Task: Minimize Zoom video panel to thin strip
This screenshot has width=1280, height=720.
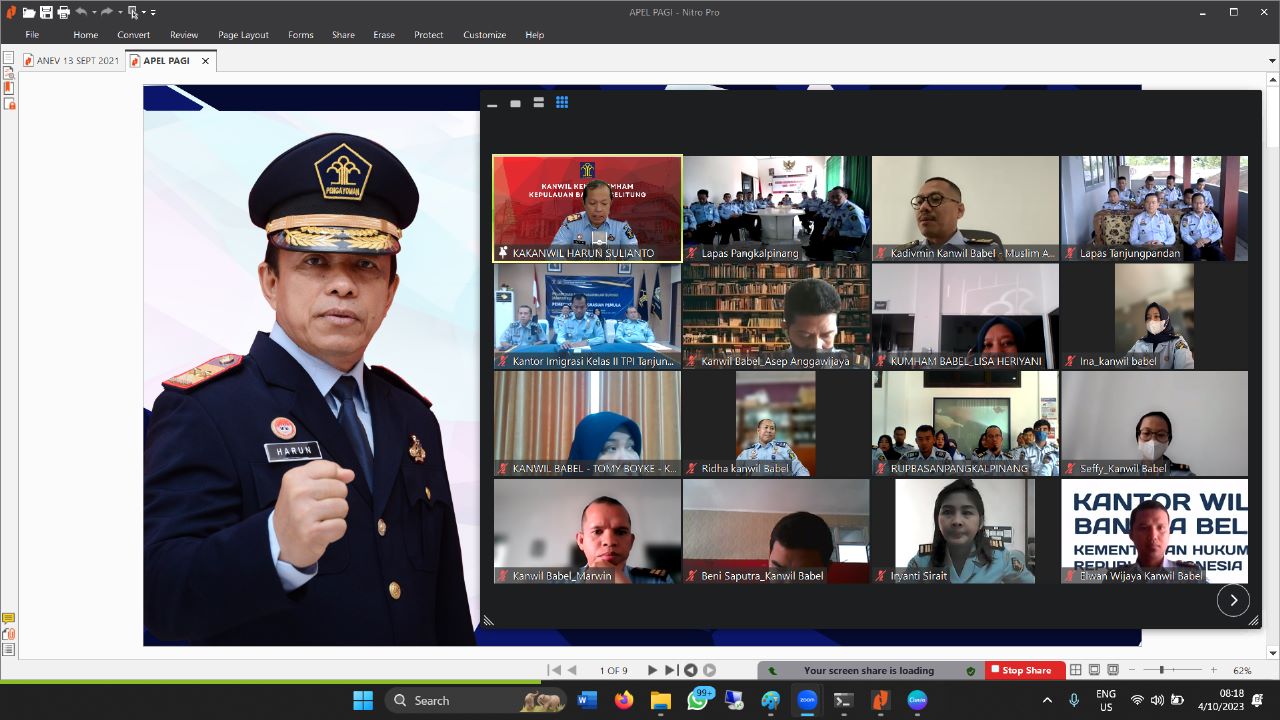Action: (492, 103)
